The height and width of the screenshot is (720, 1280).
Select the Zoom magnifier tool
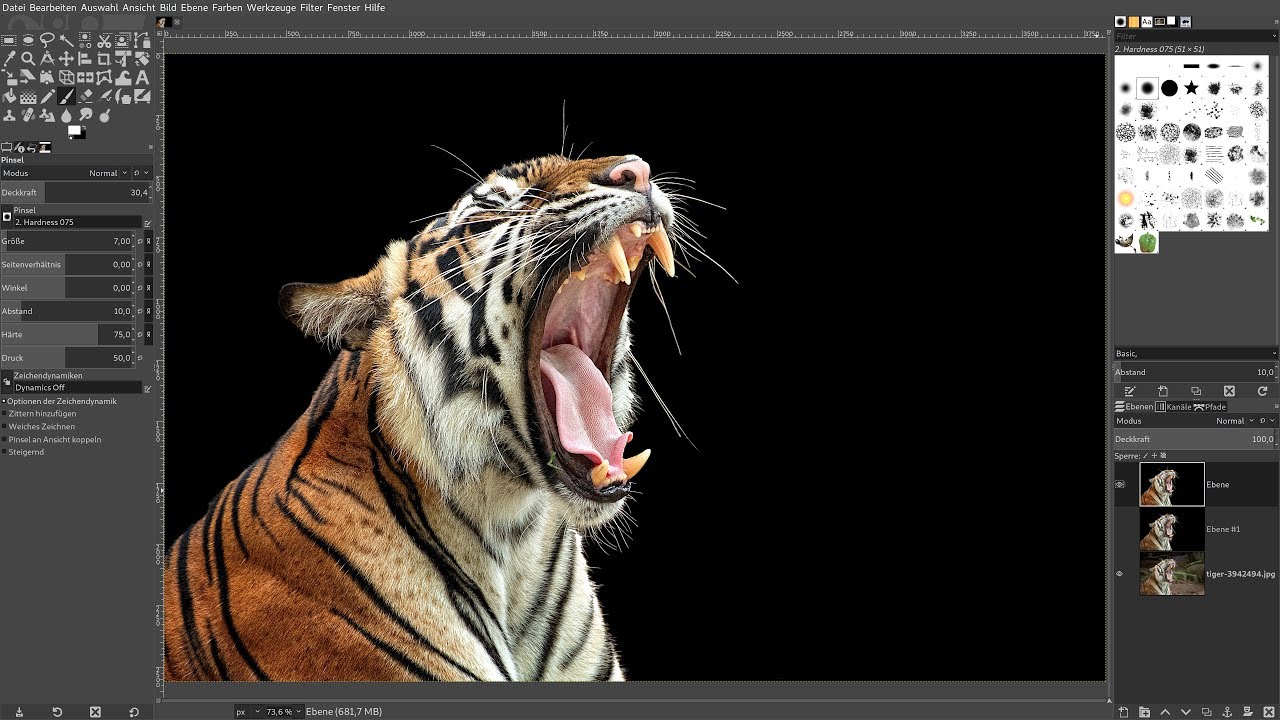pos(28,59)
